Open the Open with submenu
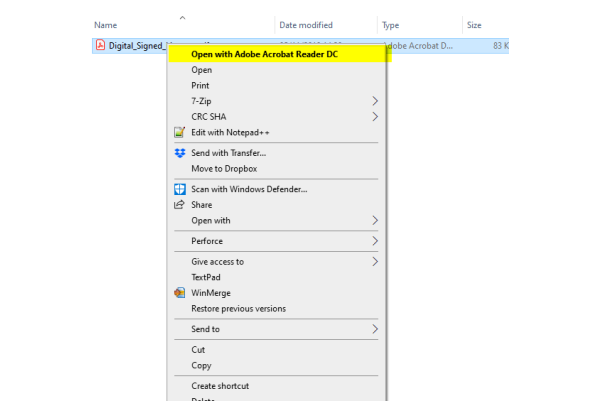 click(277, 220)
